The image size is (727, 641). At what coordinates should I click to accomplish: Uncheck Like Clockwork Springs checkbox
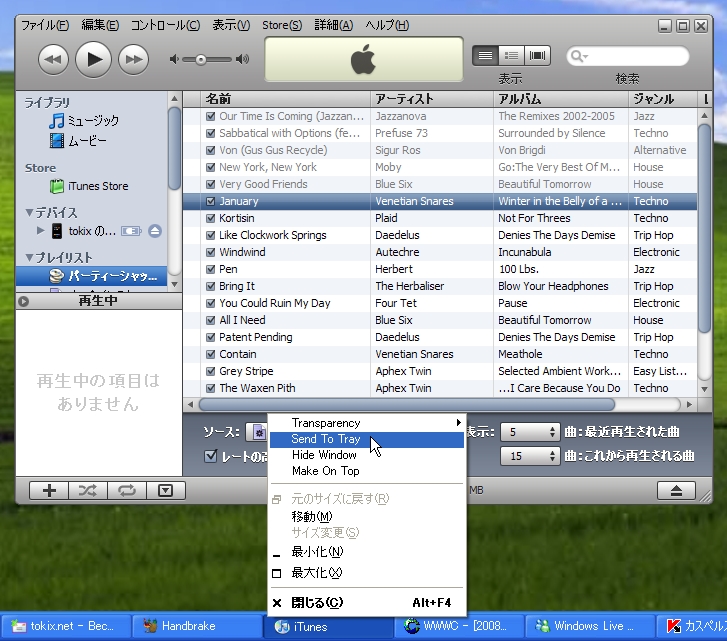[210, 235]
